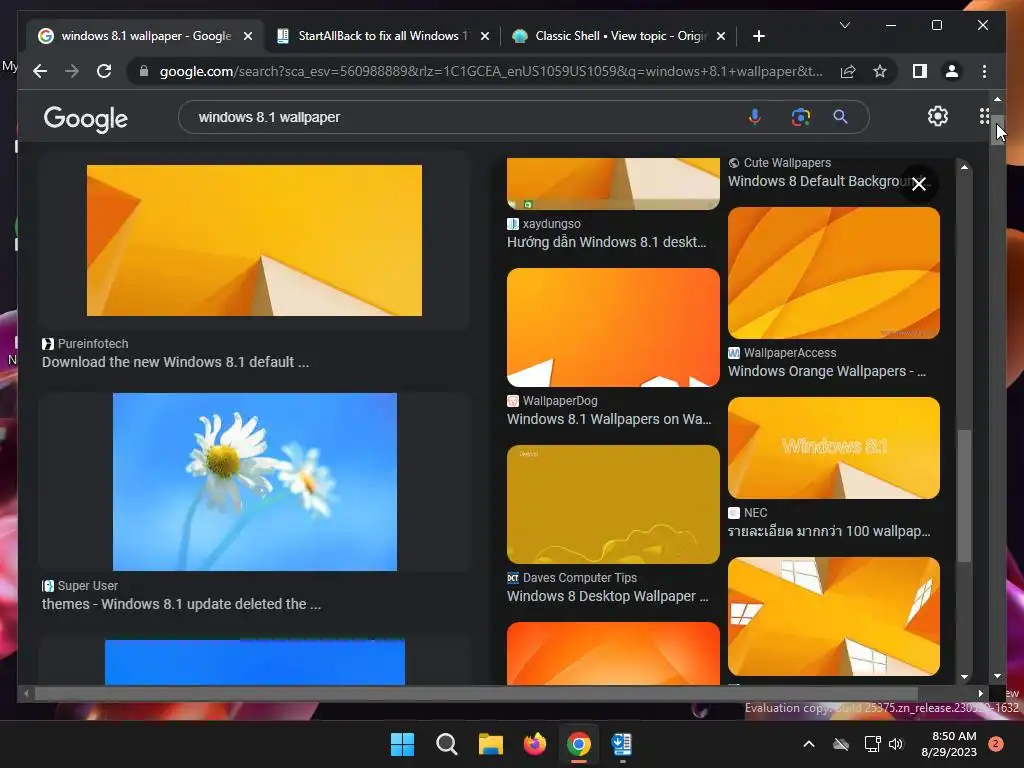
Task: Reload the Google search page
Action: [x=104, y=71]
